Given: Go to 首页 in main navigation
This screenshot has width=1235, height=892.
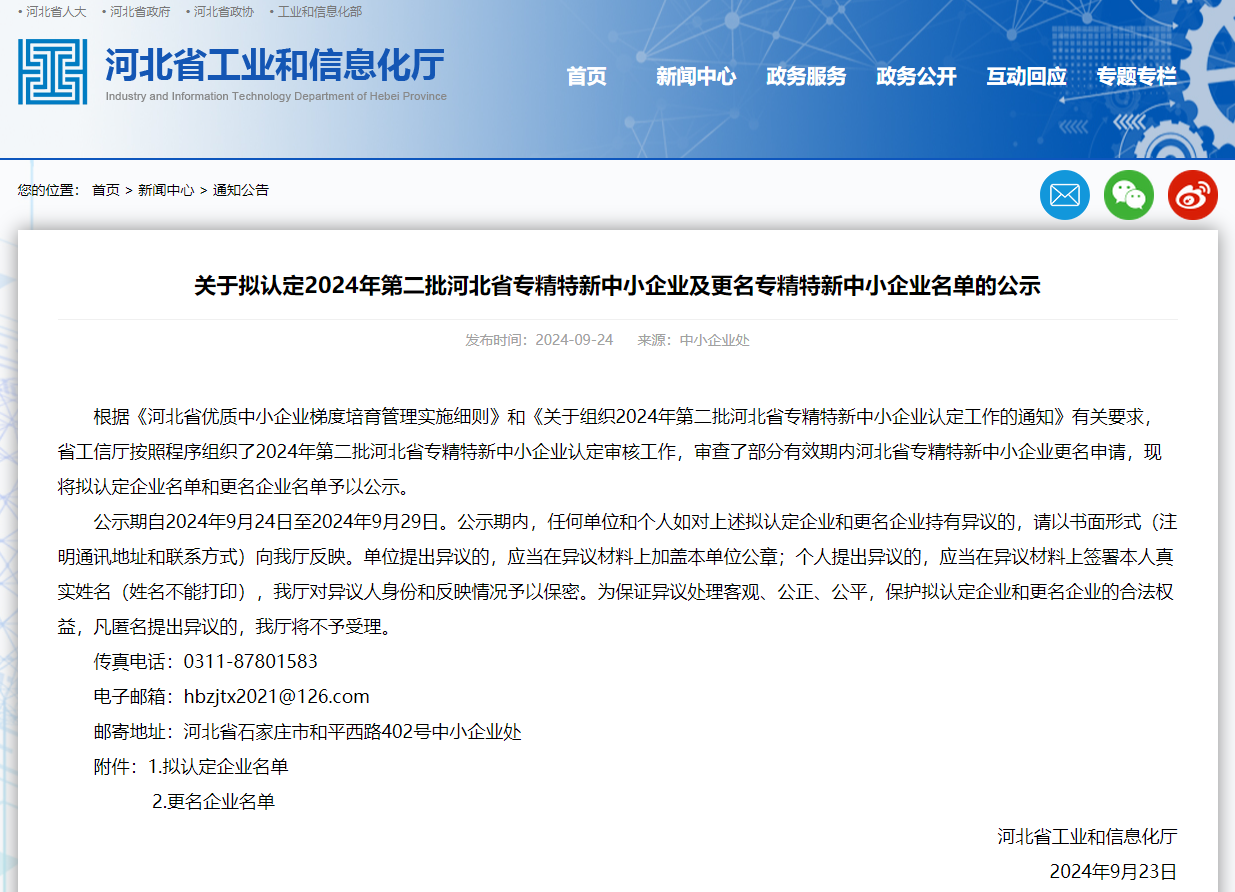Looking at the screenshot, I should [x=587, y=76].
